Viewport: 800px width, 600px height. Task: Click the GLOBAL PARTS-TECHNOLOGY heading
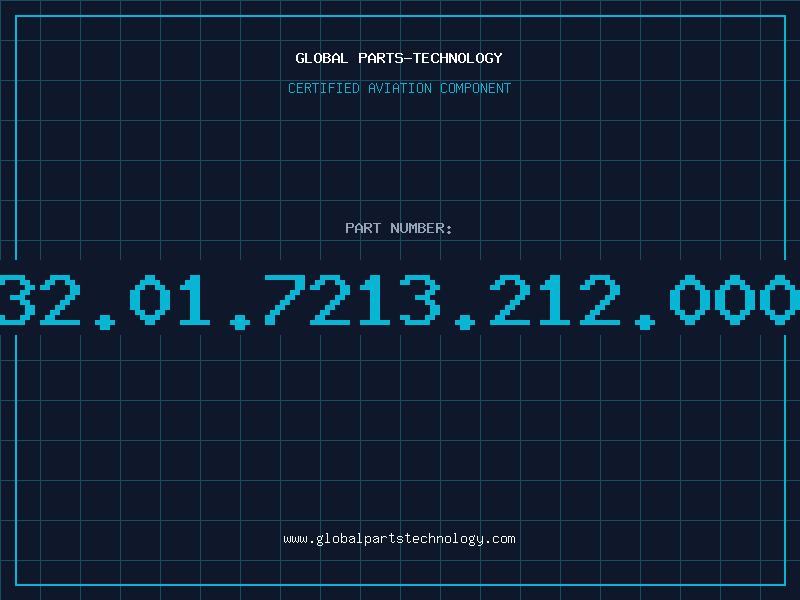point(399,58)
